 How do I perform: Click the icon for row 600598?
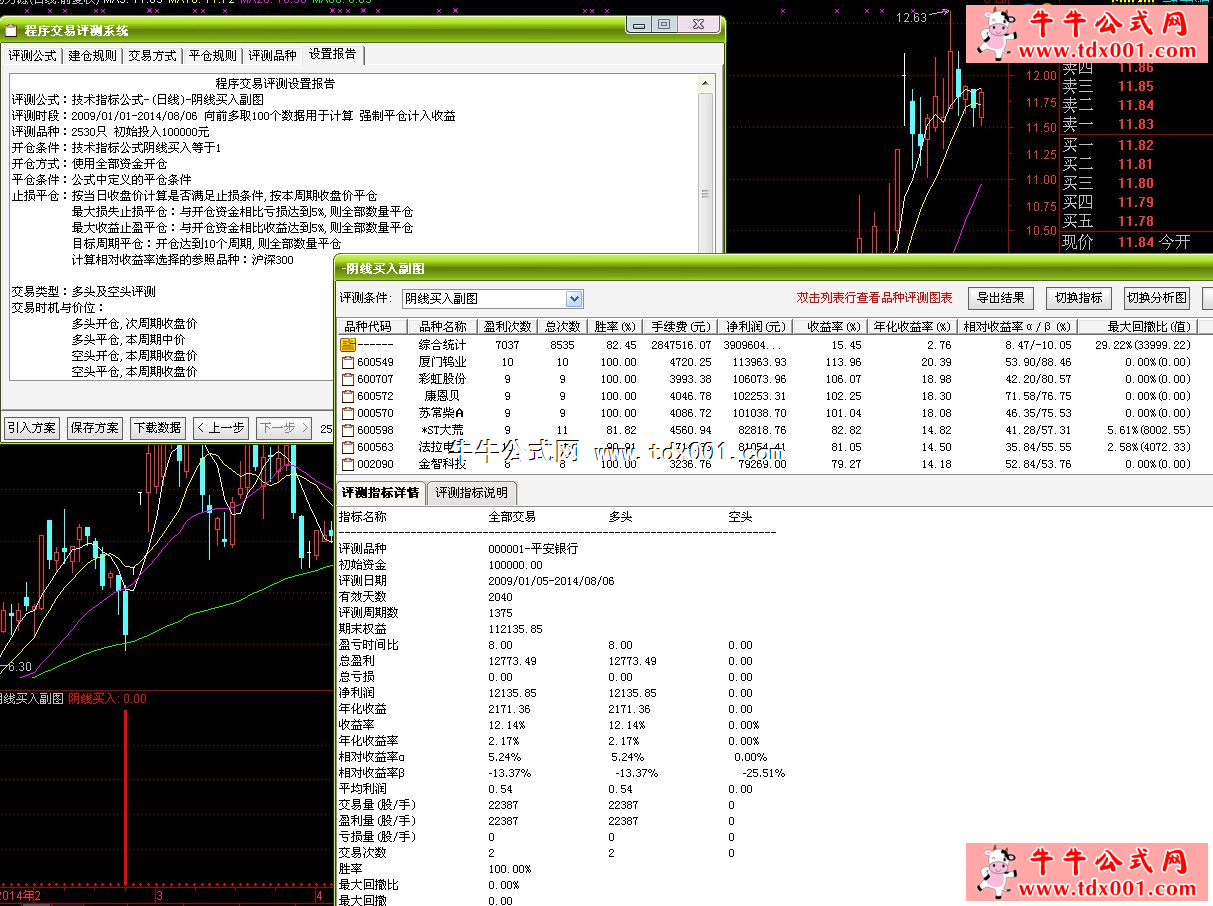click(x=348, y=430)
